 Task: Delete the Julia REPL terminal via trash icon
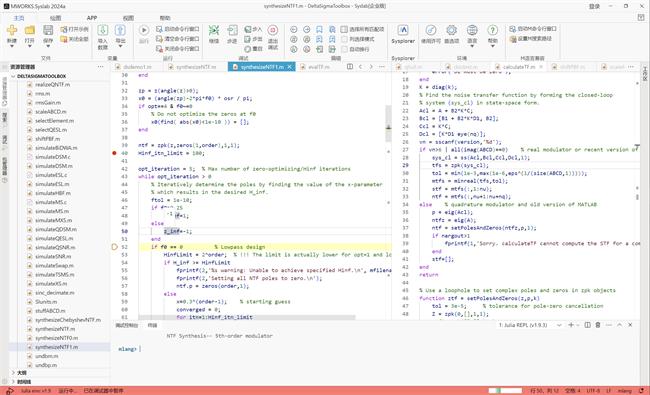tap(598, 325)
